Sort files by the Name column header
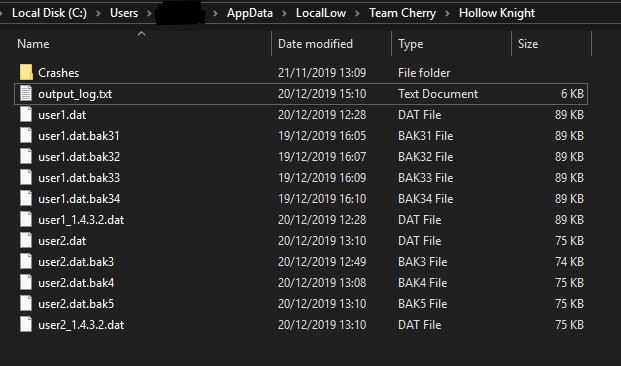The height and width of the screenshot is (366, 621). click(x=33, y=44)
